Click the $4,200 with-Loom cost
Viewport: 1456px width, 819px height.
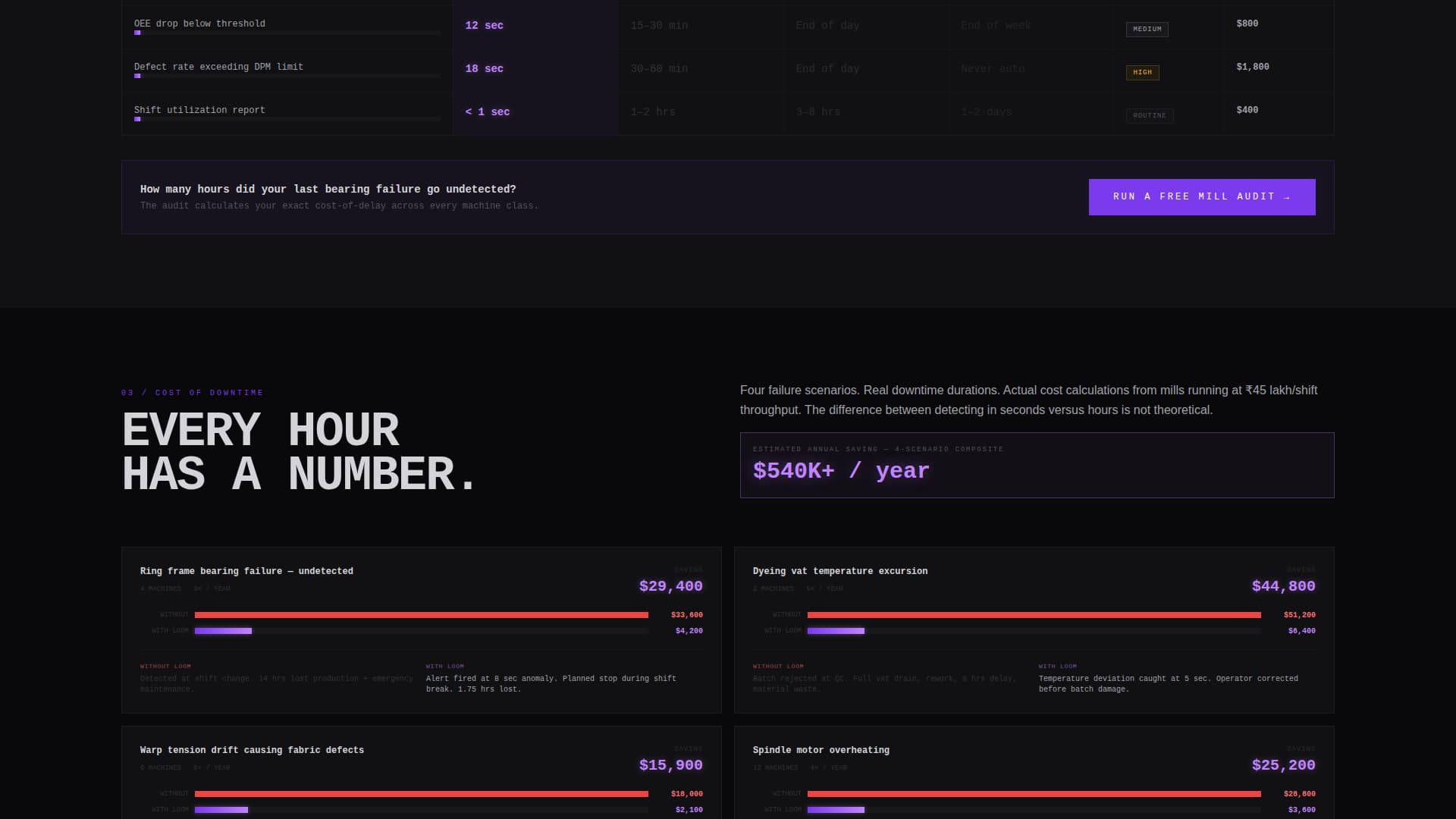689,631
